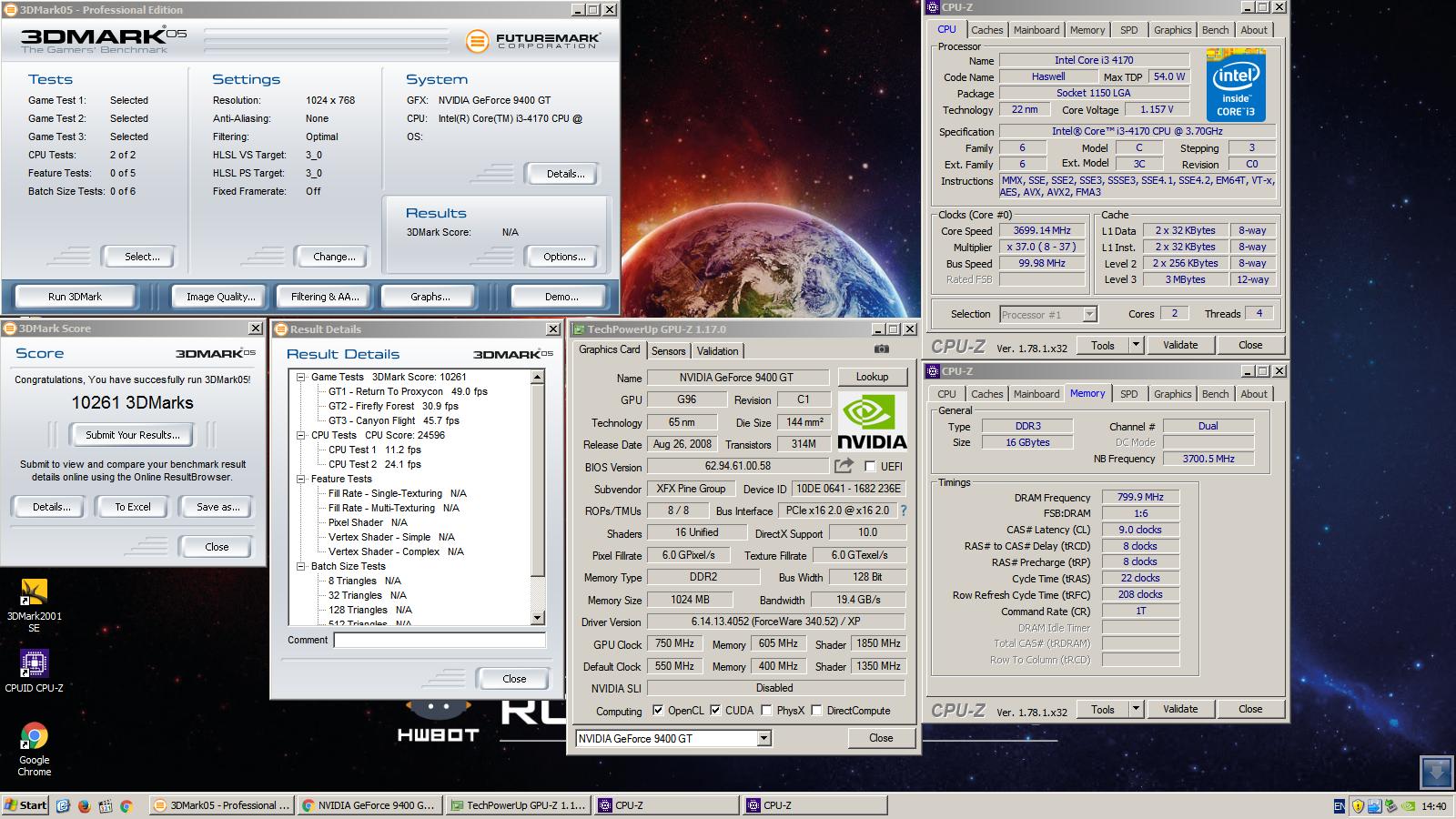1456x819 pixels.
Task: Collapse the CPU Tests tree node
Action: [x=300, y=435]
